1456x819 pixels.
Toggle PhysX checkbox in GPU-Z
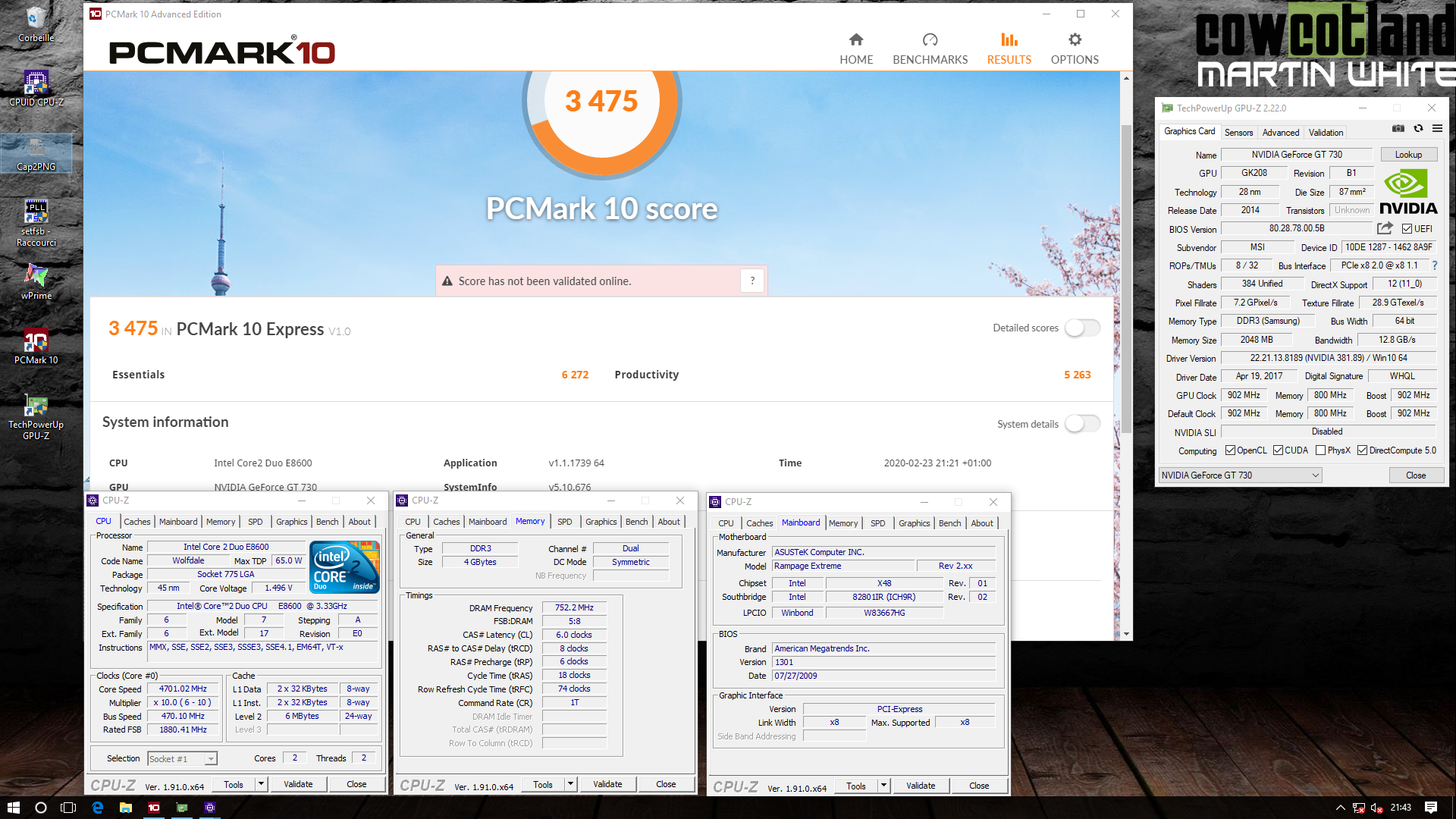(x=1320, y=450)
